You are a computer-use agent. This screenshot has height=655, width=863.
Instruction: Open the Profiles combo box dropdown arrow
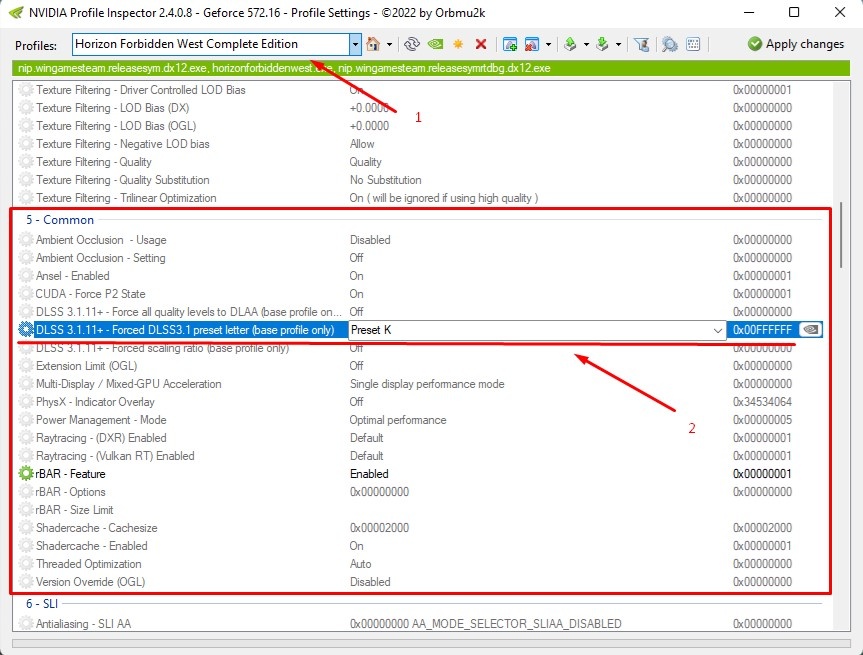356,44
